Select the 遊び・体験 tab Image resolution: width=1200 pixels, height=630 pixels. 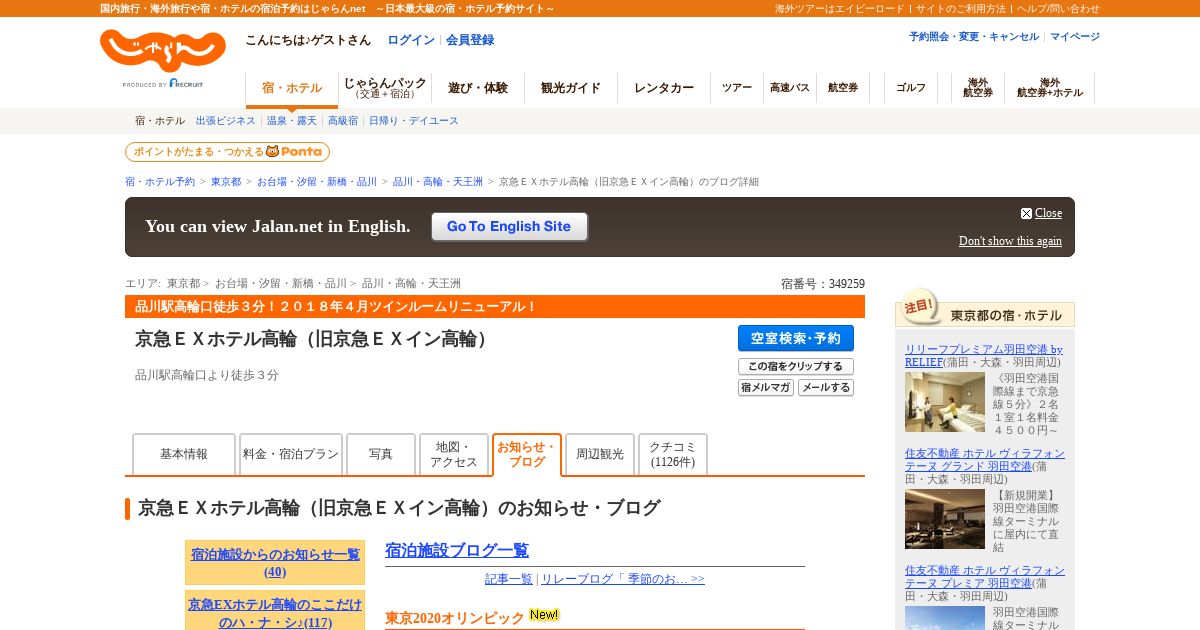[478, 88]
